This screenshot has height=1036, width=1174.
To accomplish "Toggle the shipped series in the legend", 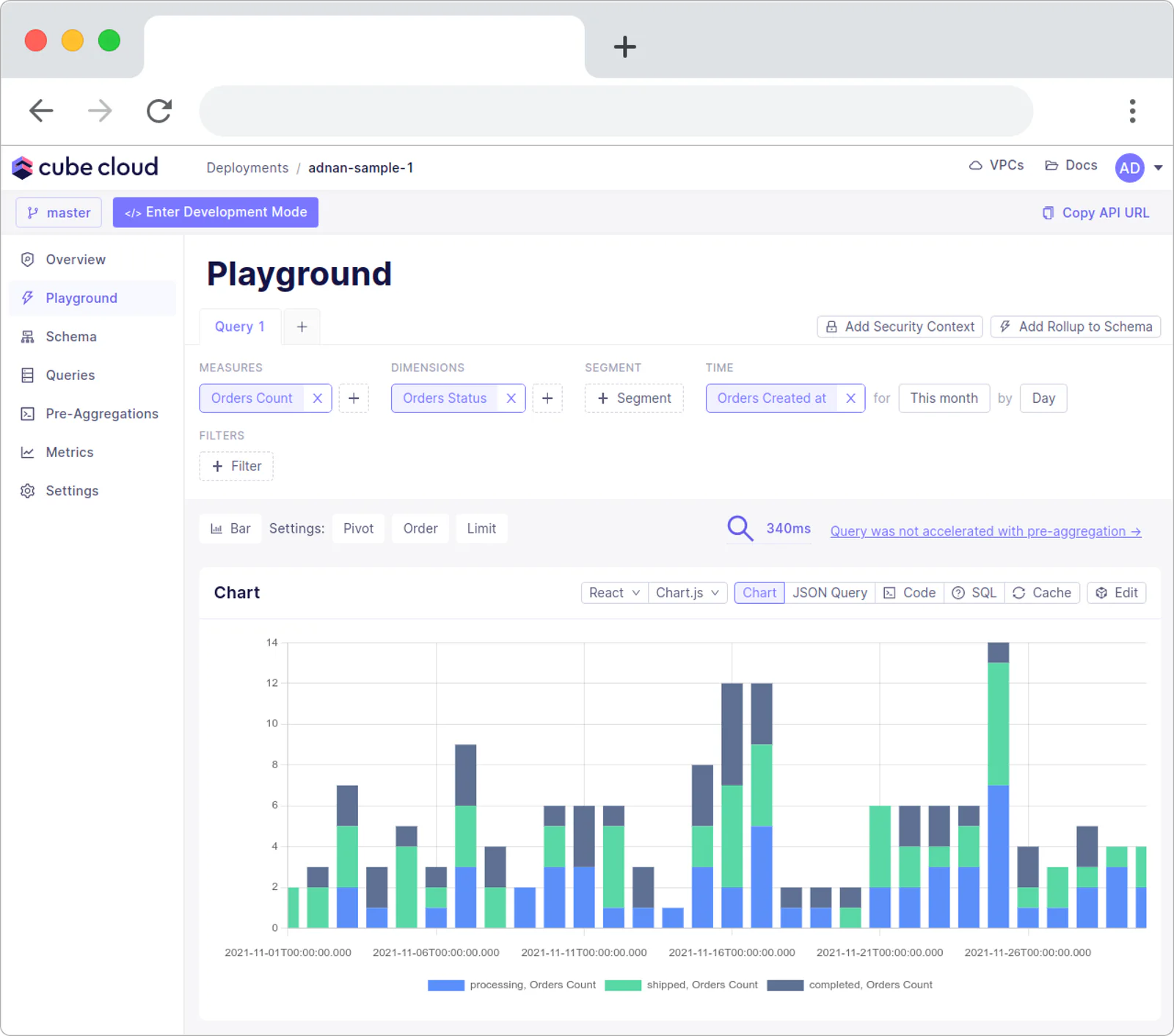I will (681, 985).
